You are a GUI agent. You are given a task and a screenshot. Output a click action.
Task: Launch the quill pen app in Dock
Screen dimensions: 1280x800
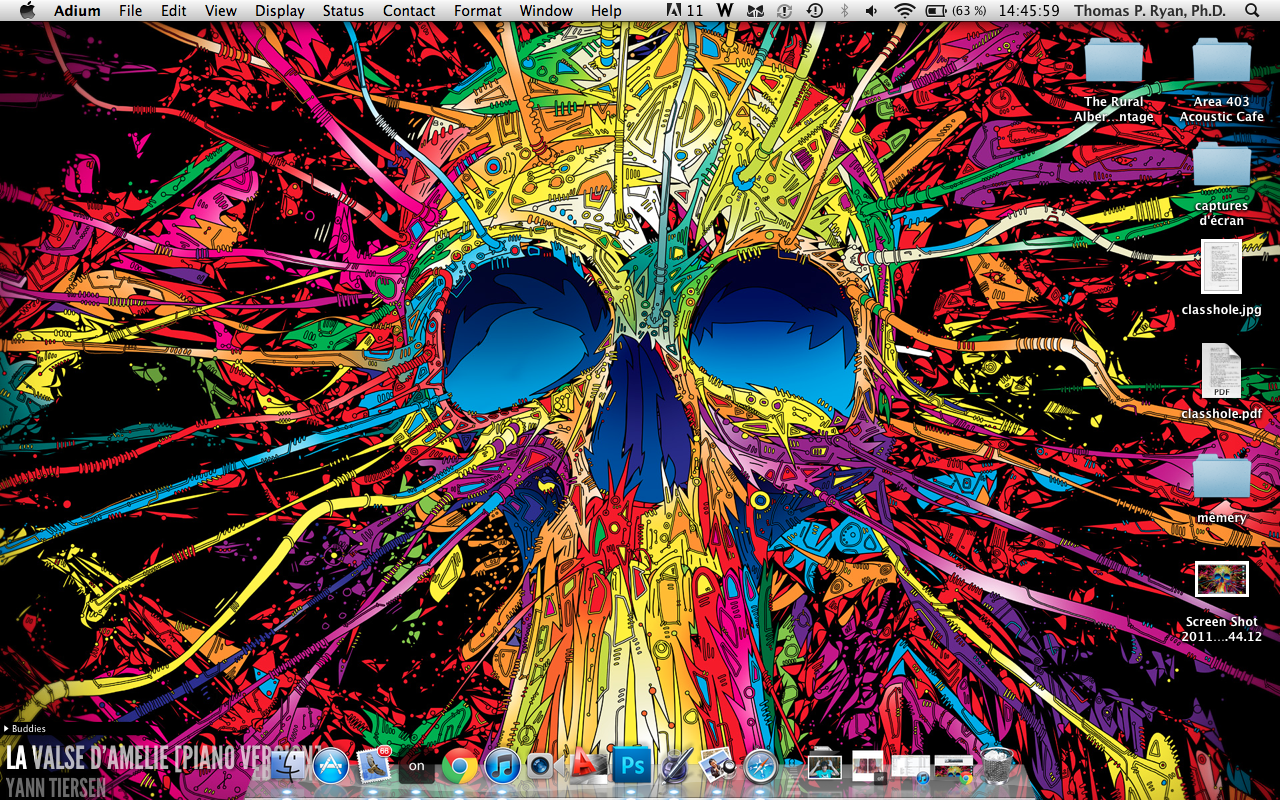pos(675,767)
